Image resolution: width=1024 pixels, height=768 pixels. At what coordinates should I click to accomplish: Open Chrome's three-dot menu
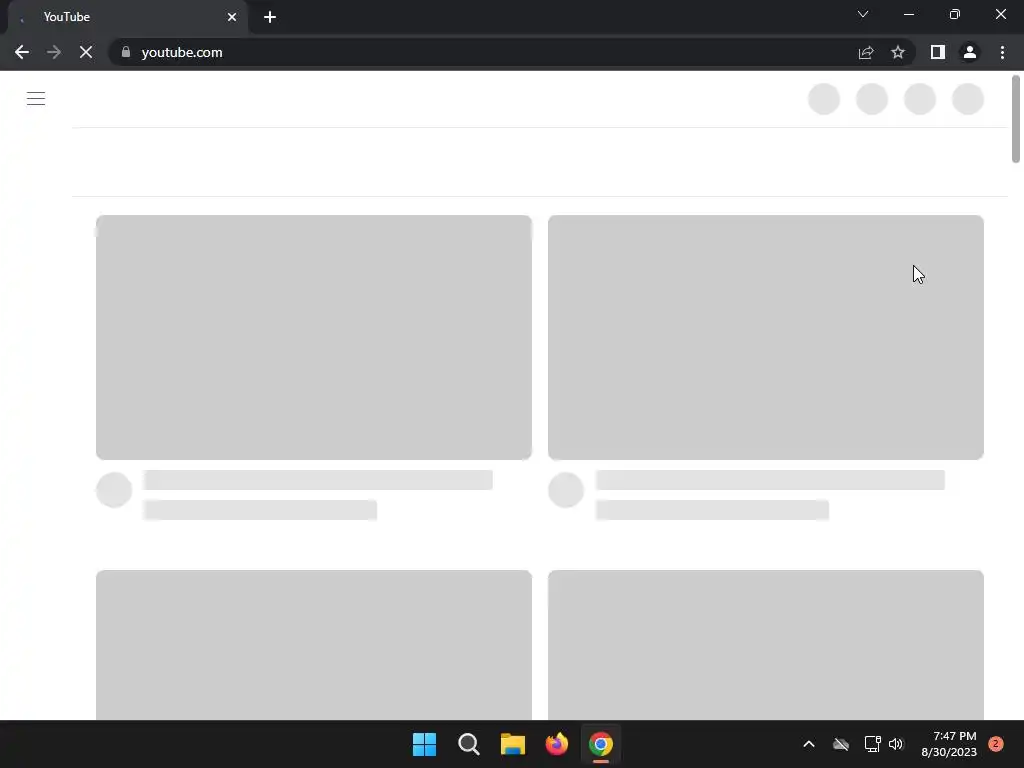coord(1002,52)
